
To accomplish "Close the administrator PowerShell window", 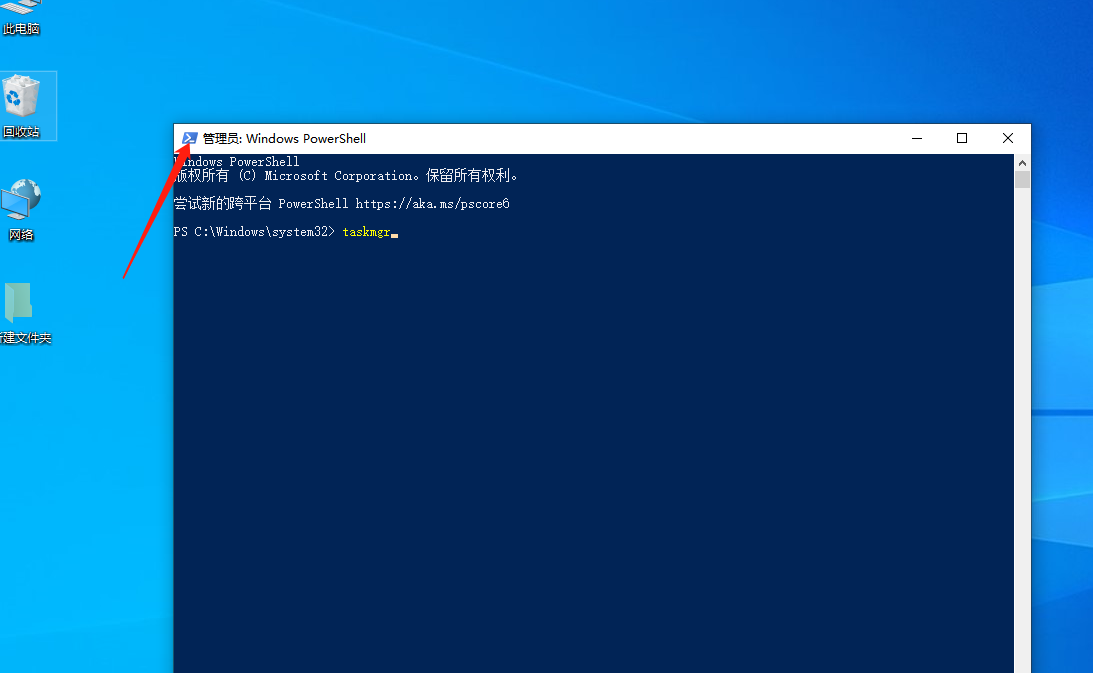I will pyautogui.click(x=1008, y=139).
